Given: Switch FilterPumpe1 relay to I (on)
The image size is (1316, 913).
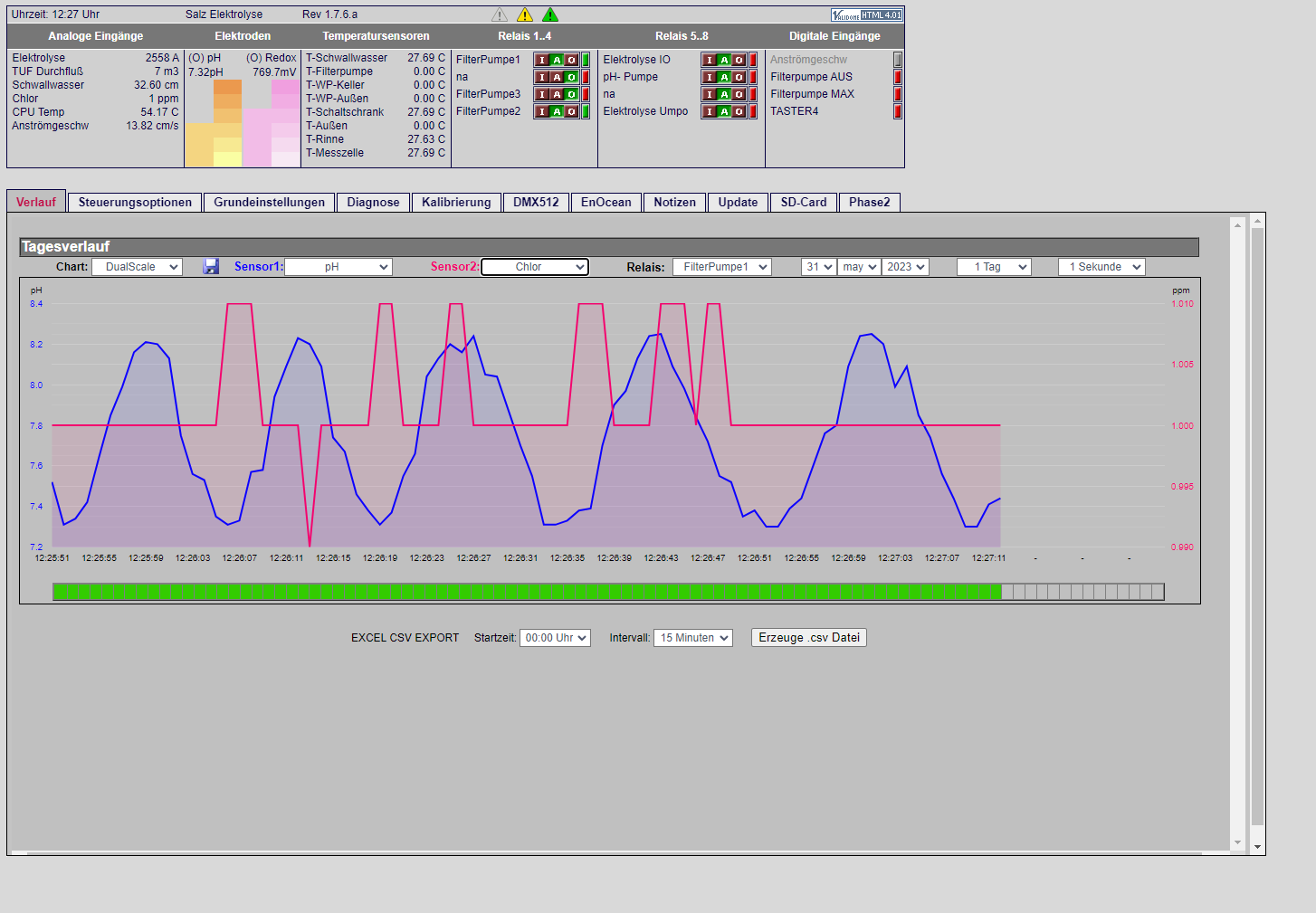Looking at the screenshot, I should [543, 60].
